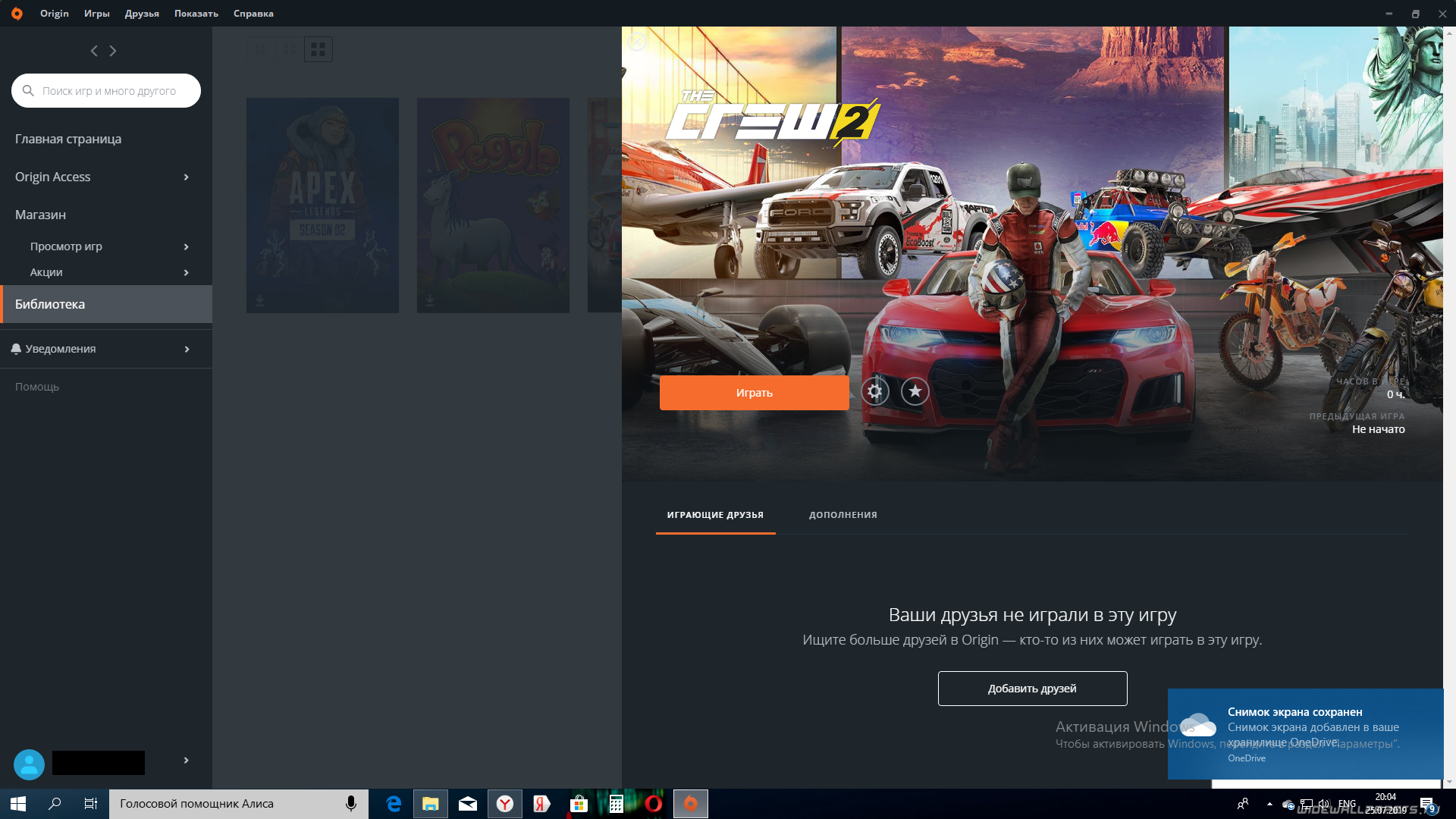The image size is (1456, 819).
Task: Expand the user profile menu chevron
Action: (187, 760)
